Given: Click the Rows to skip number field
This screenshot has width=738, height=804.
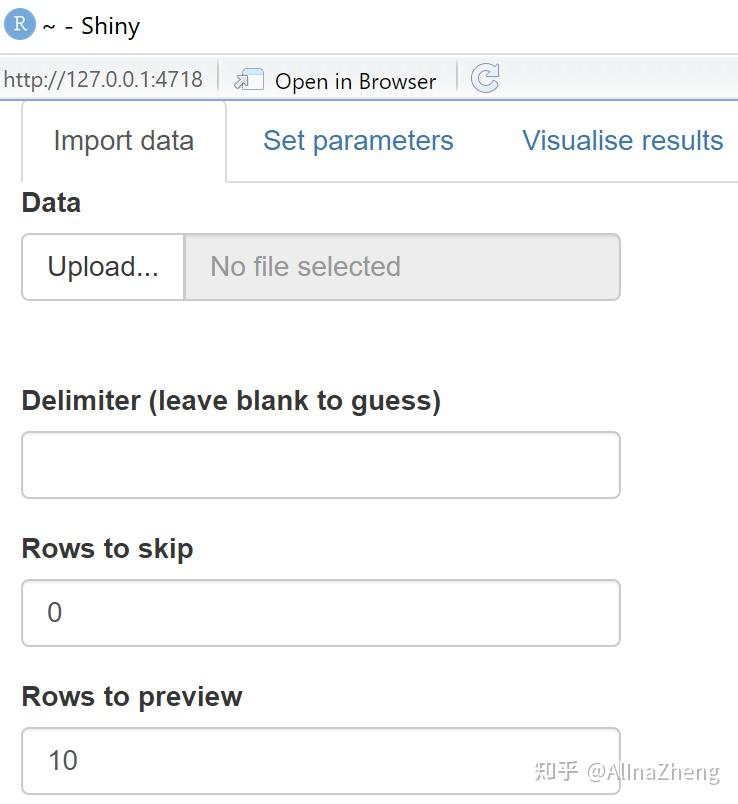Looking at the screenshot, I should [x=320, y=613].
